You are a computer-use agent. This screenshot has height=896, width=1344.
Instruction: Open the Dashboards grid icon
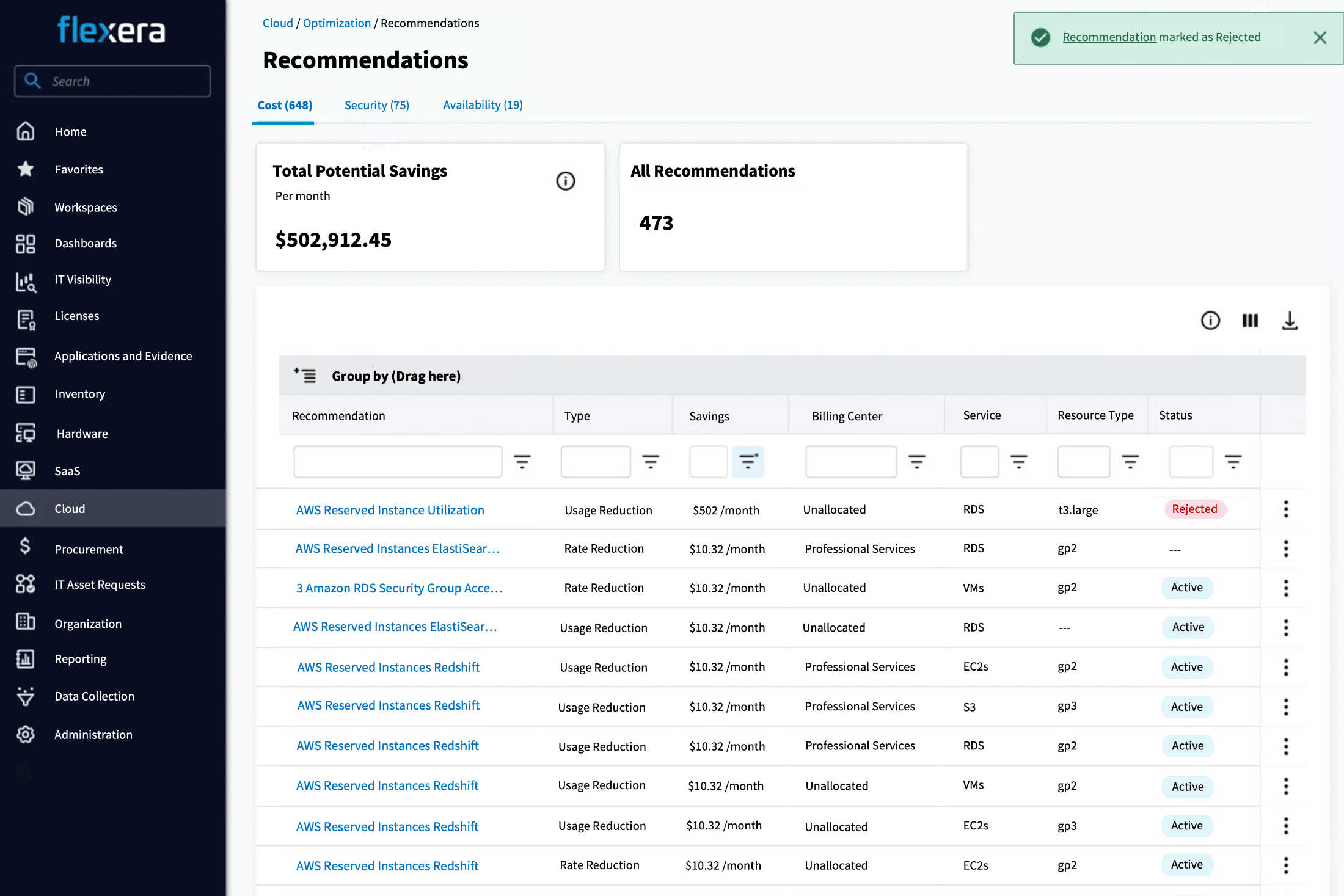26,243
